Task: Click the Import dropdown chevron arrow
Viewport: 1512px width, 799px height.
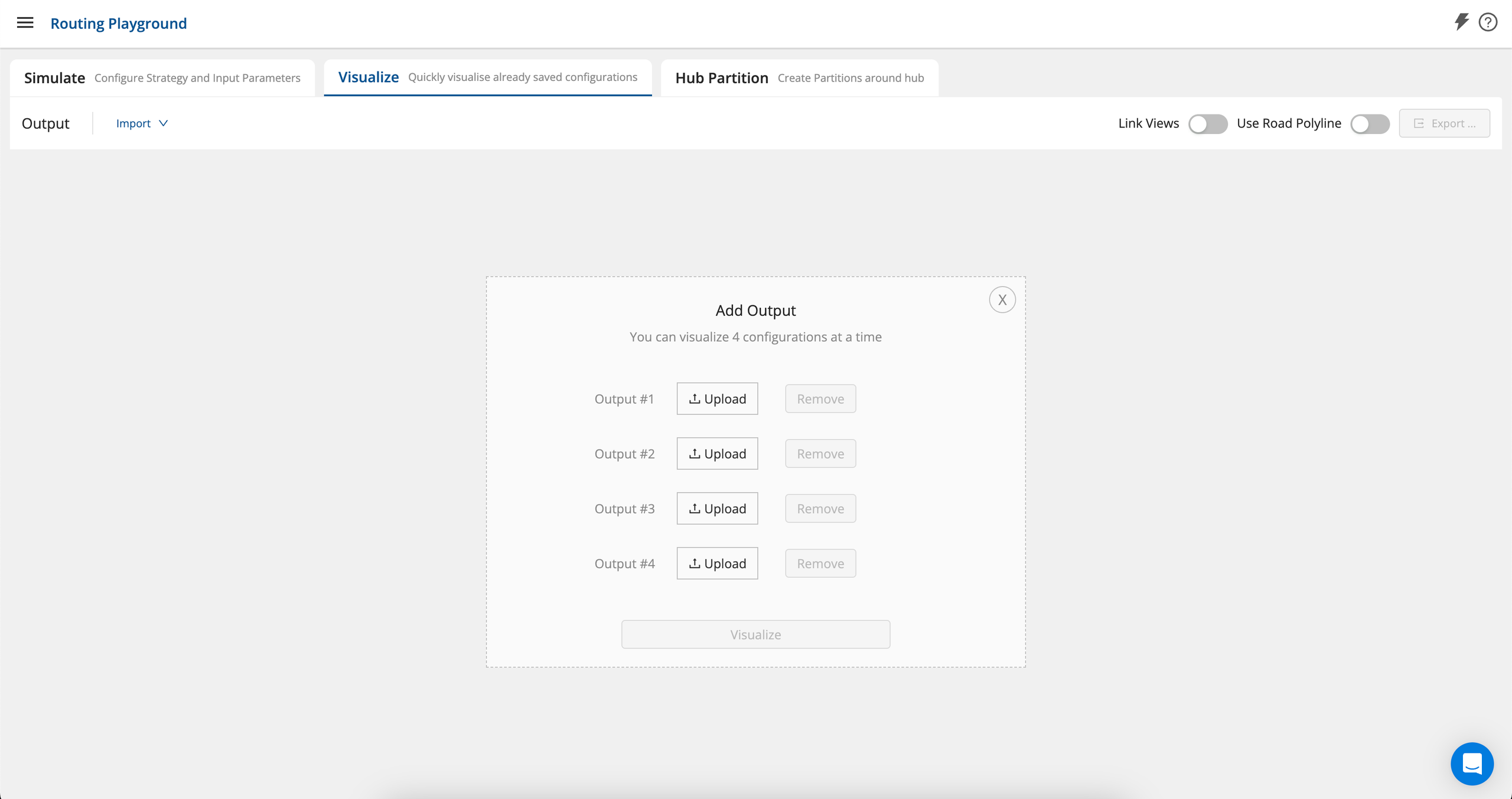Action: [x=164, y=123]
